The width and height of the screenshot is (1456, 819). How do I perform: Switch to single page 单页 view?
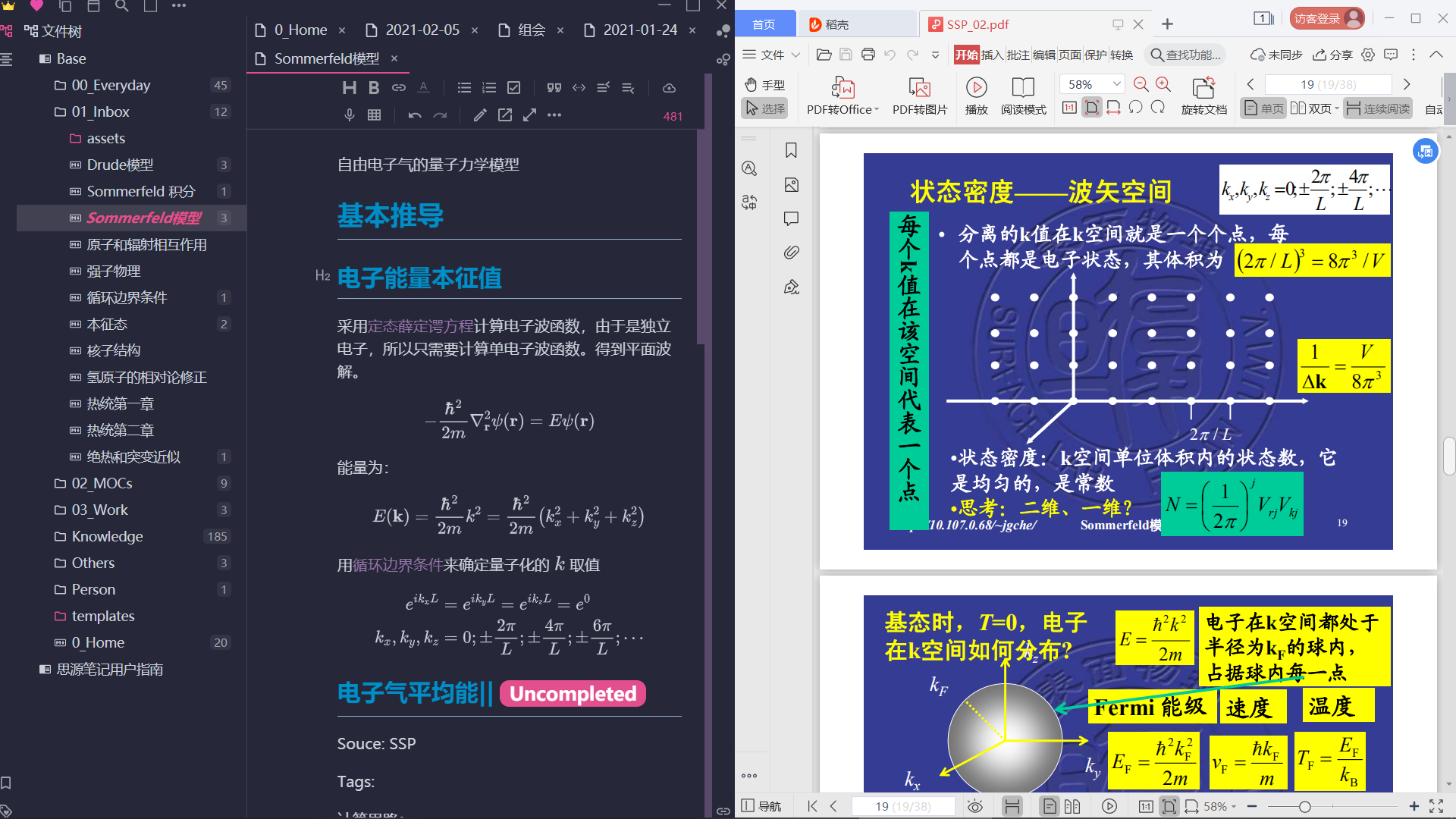[1263, 108]
